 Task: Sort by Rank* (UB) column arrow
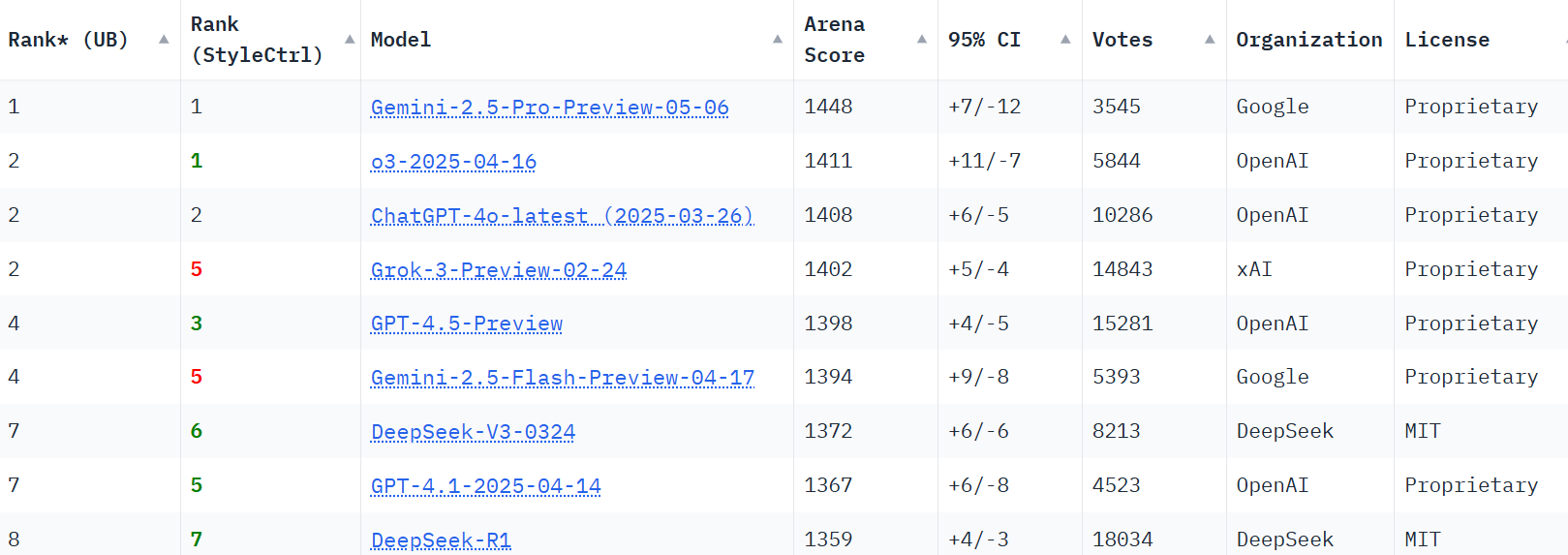tap(164, 40)
